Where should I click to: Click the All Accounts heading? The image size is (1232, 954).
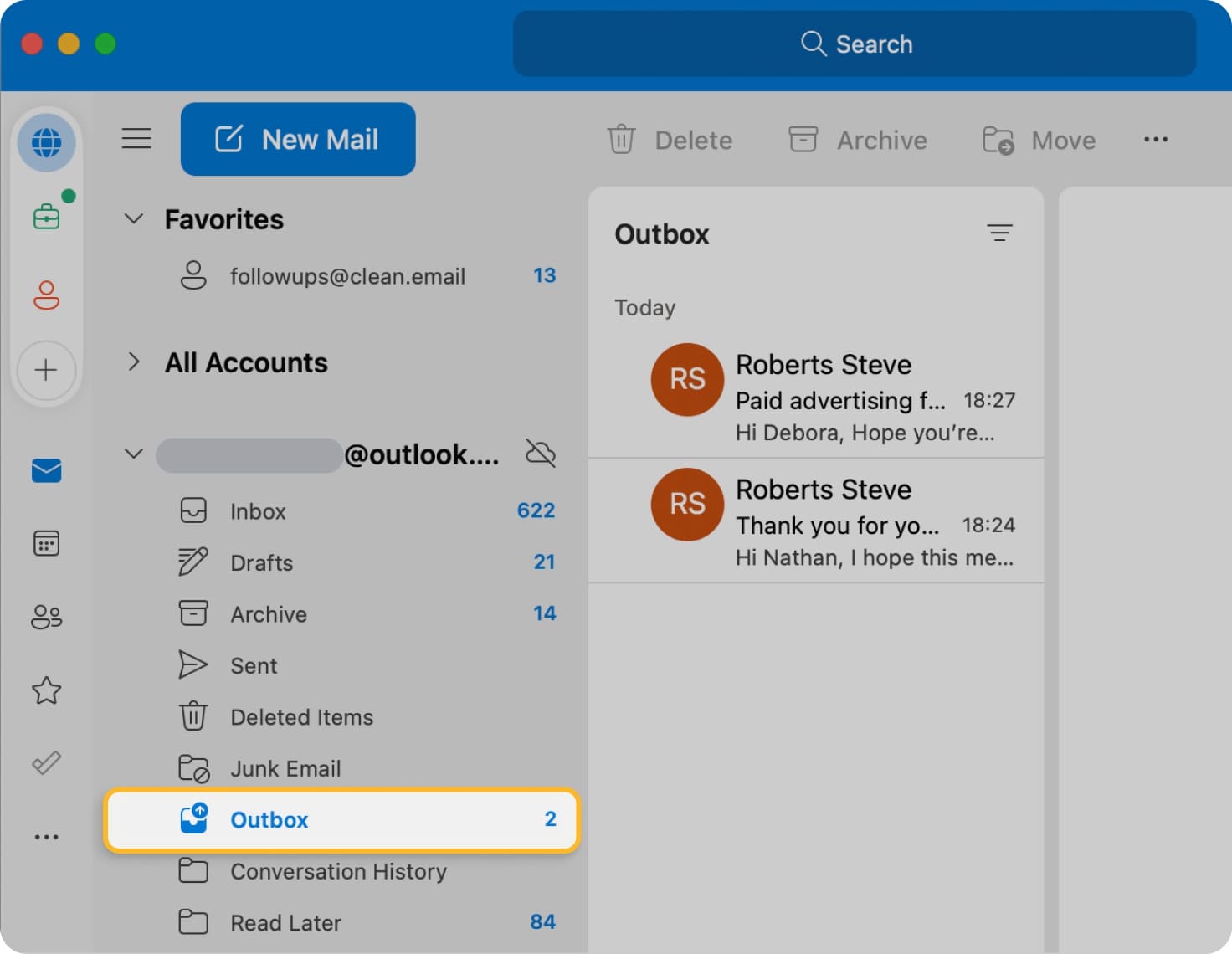pos(246,362)
